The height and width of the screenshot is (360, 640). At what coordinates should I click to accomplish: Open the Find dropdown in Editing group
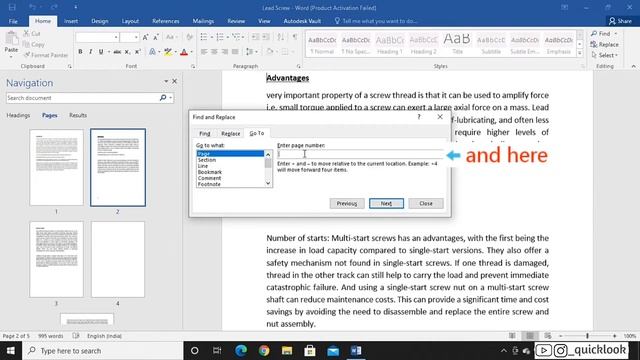pyautogui.click(x=616, y=33)
